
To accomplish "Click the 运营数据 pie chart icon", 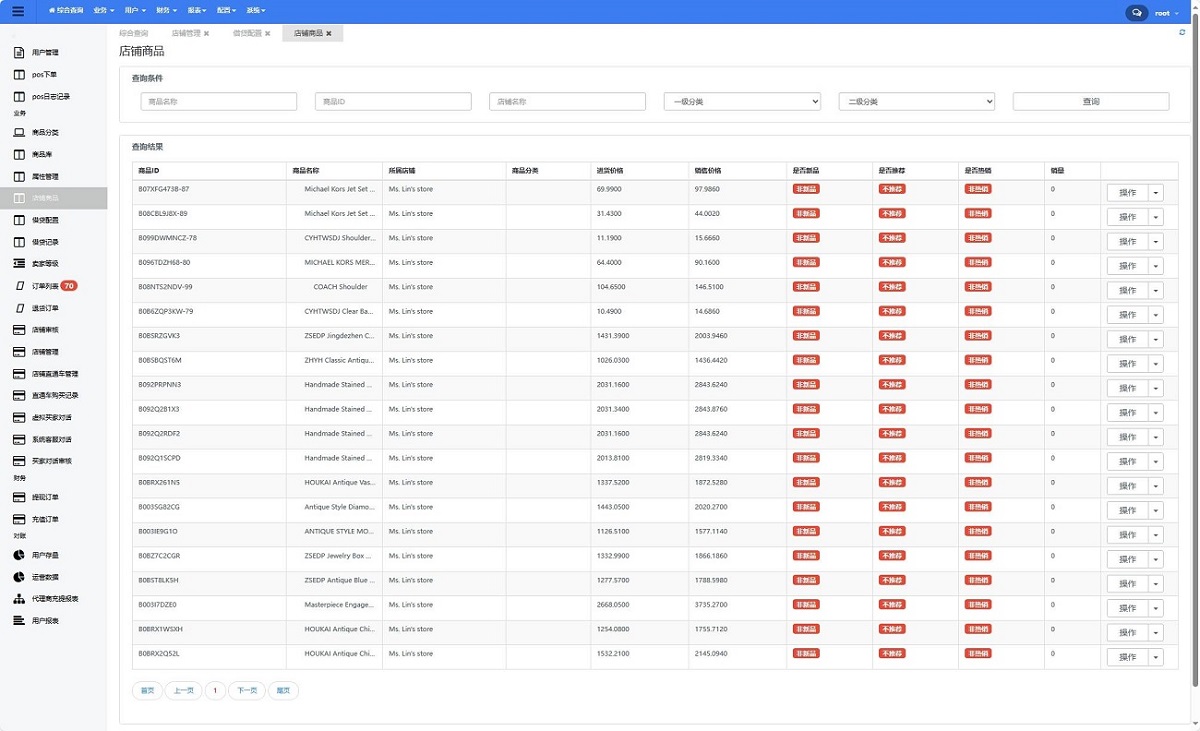I will [x=19, y=577].
